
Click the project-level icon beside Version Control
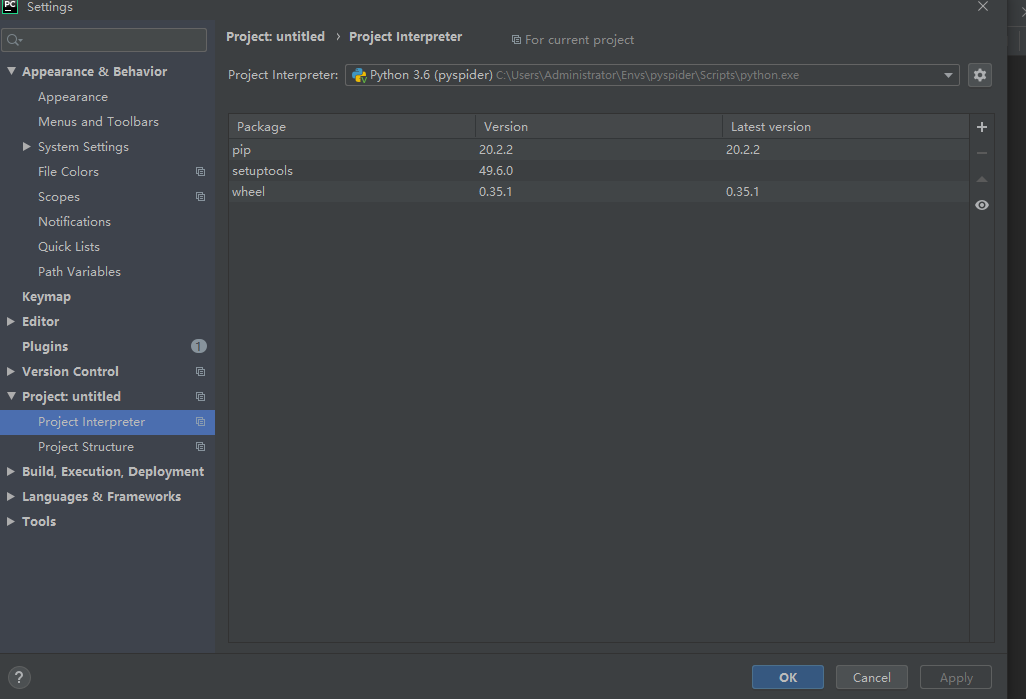point(200,372)
